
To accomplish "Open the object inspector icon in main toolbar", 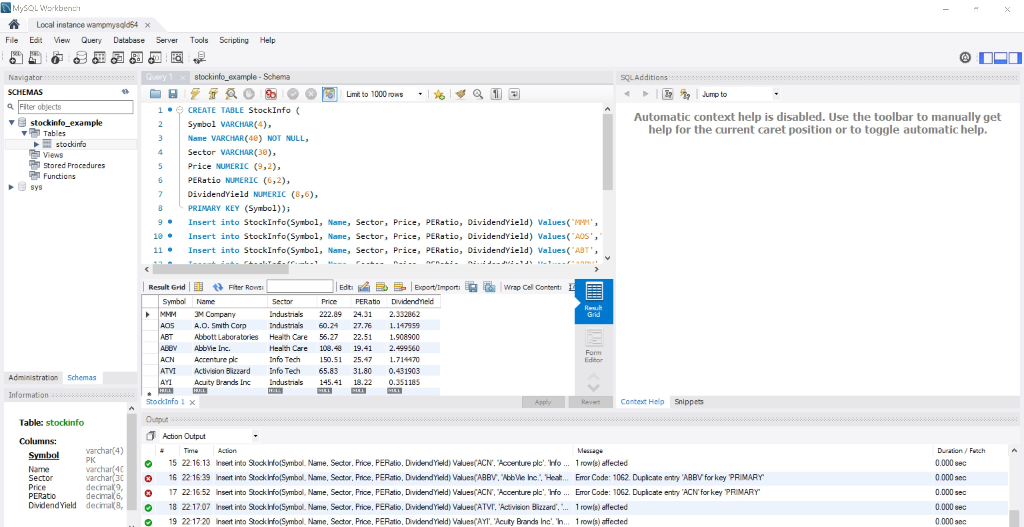I will tap(57, 57).
